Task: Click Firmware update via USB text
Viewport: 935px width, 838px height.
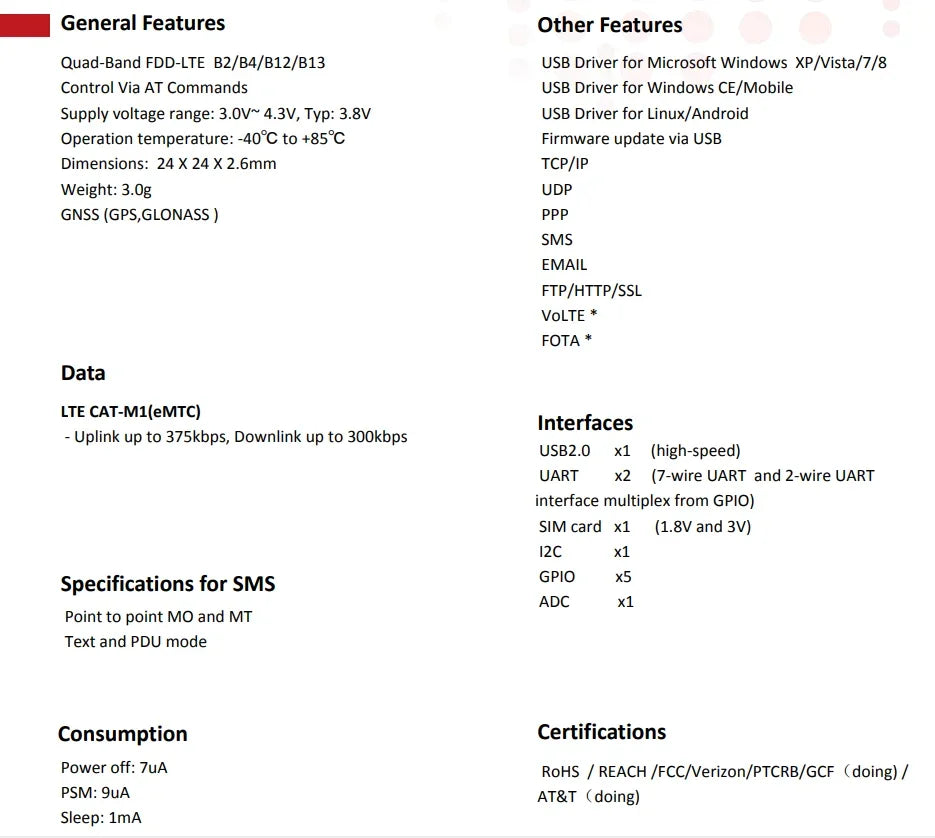Action: tap(631, 139)
